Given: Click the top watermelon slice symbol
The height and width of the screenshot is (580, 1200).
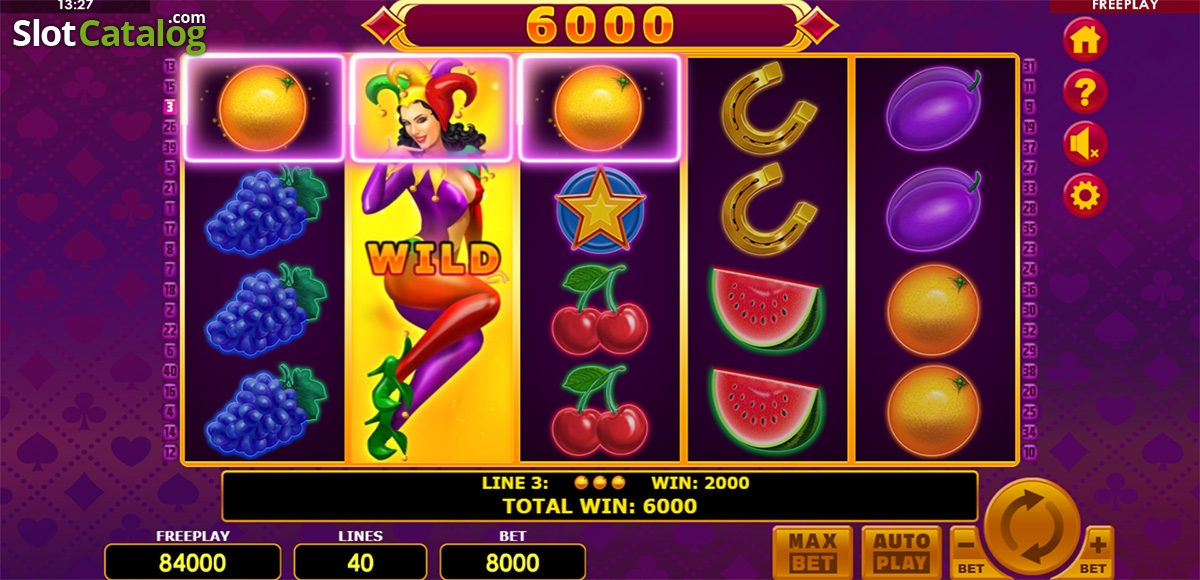Looking at the screenshot, I should click(x=767, y=308).
